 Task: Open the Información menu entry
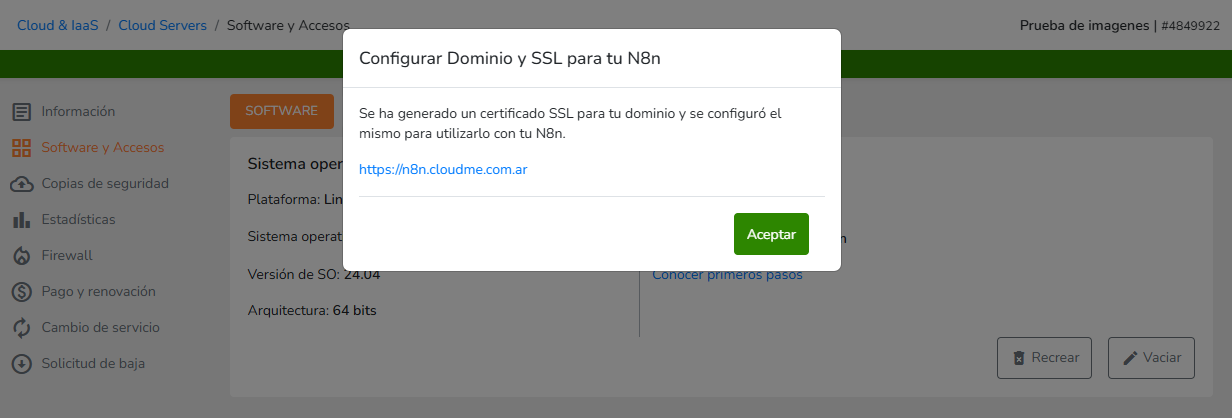tap(78, 111)
